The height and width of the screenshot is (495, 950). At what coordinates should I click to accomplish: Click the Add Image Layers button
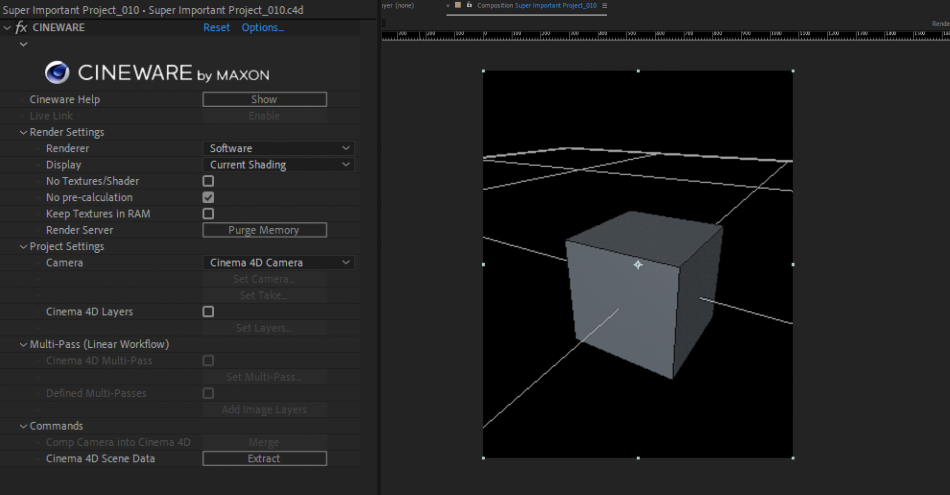point(265,410)
